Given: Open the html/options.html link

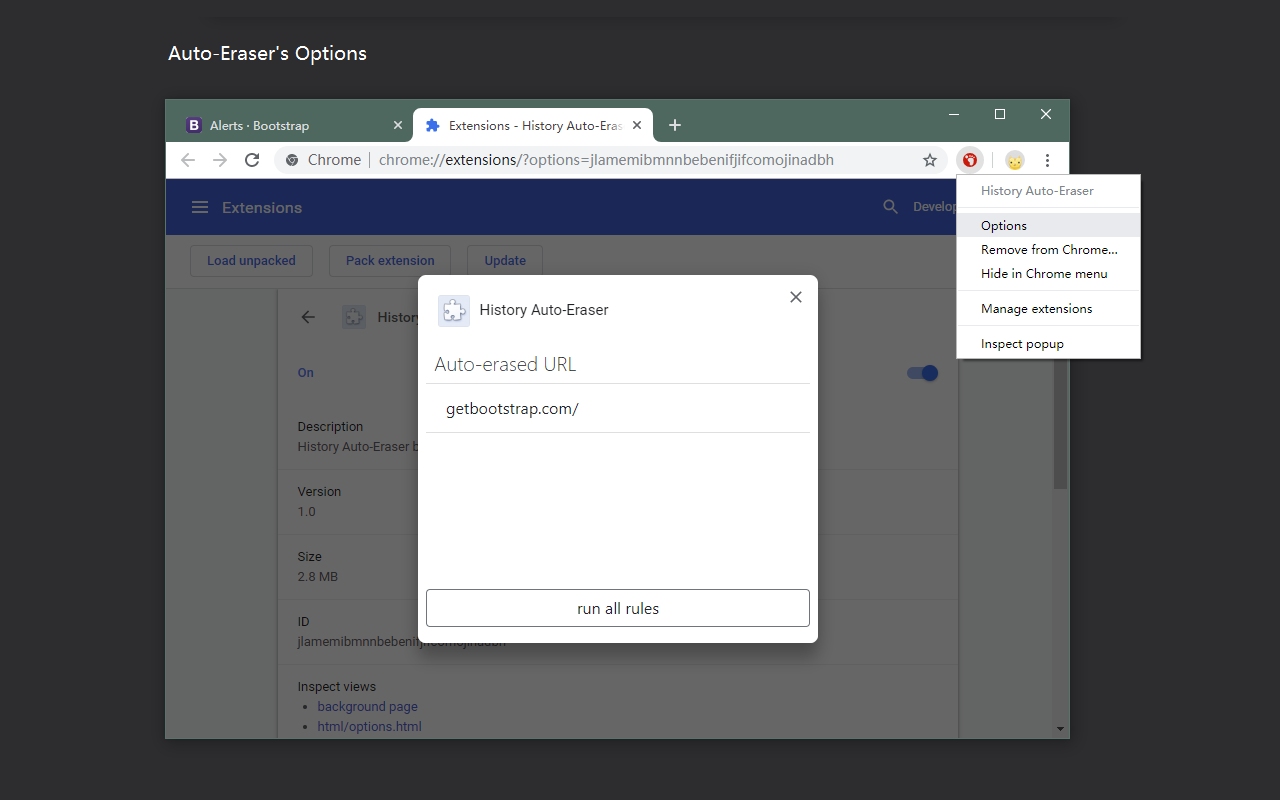Looking at the screenshot, I should pos(369,726).
